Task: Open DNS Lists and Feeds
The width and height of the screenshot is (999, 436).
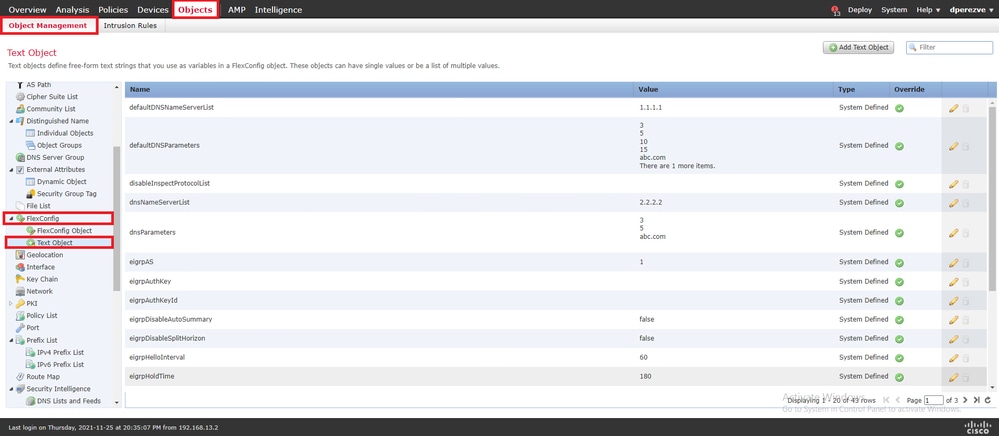Action: (x=68, y=401)
